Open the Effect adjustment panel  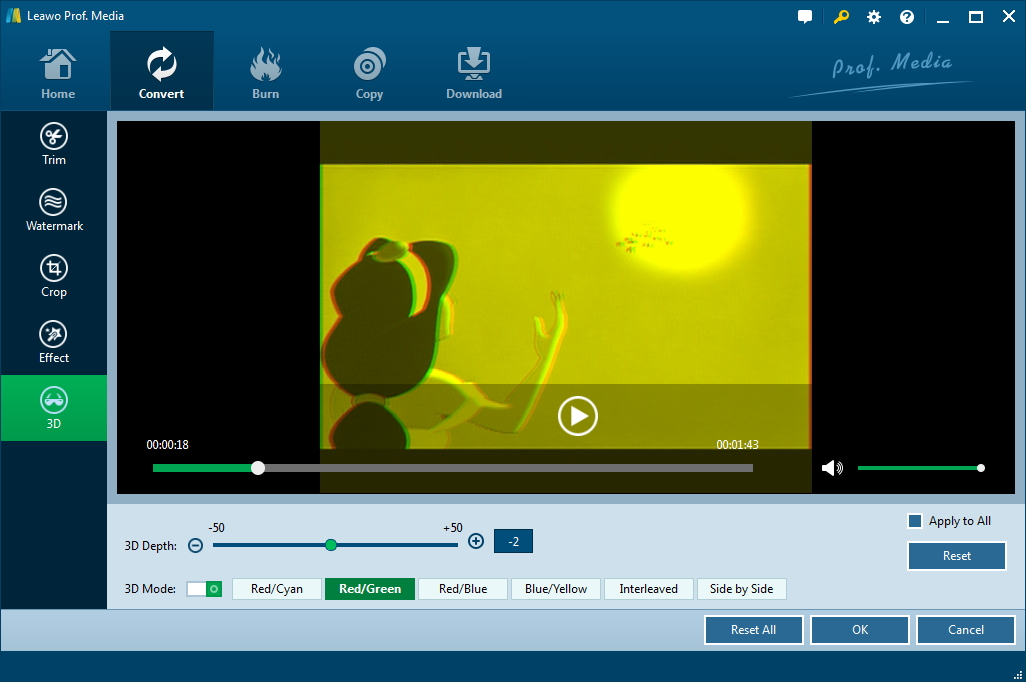point(54,342)
